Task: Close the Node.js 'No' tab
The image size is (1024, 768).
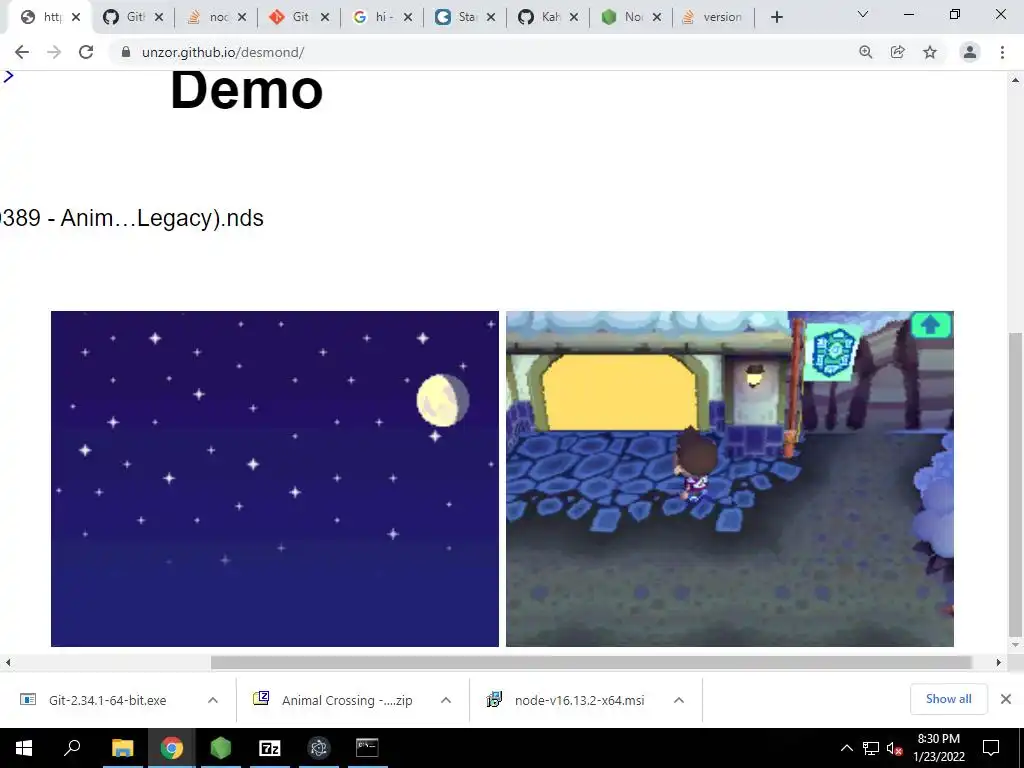Action: click(657, 17)
